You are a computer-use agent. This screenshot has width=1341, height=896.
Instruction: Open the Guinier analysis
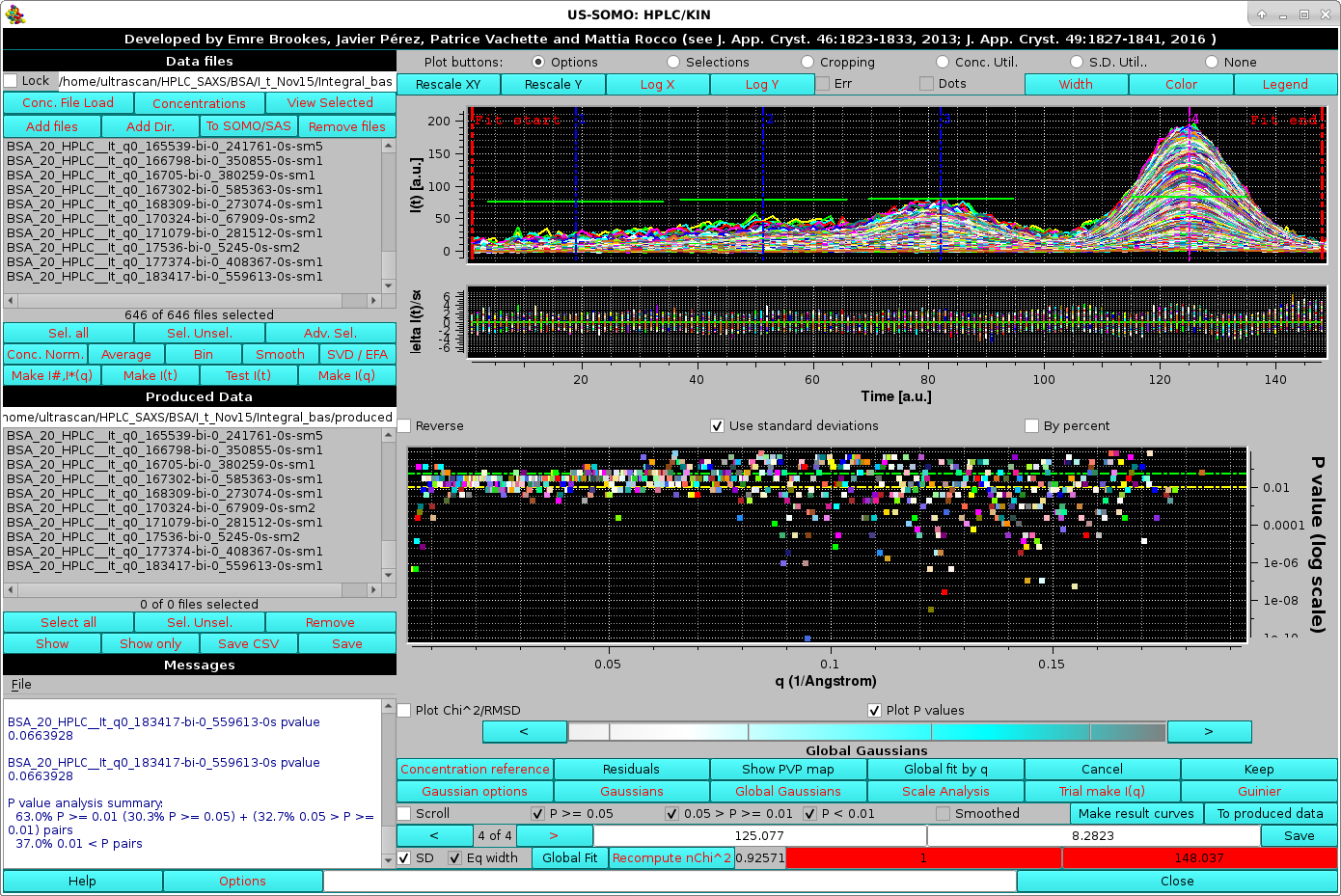click(1258, 791)
